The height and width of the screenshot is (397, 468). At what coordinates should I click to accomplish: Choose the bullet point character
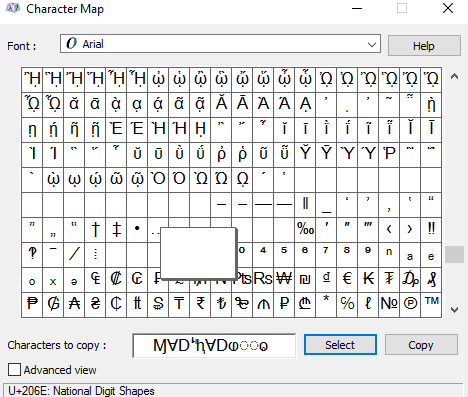pos(137,229)
